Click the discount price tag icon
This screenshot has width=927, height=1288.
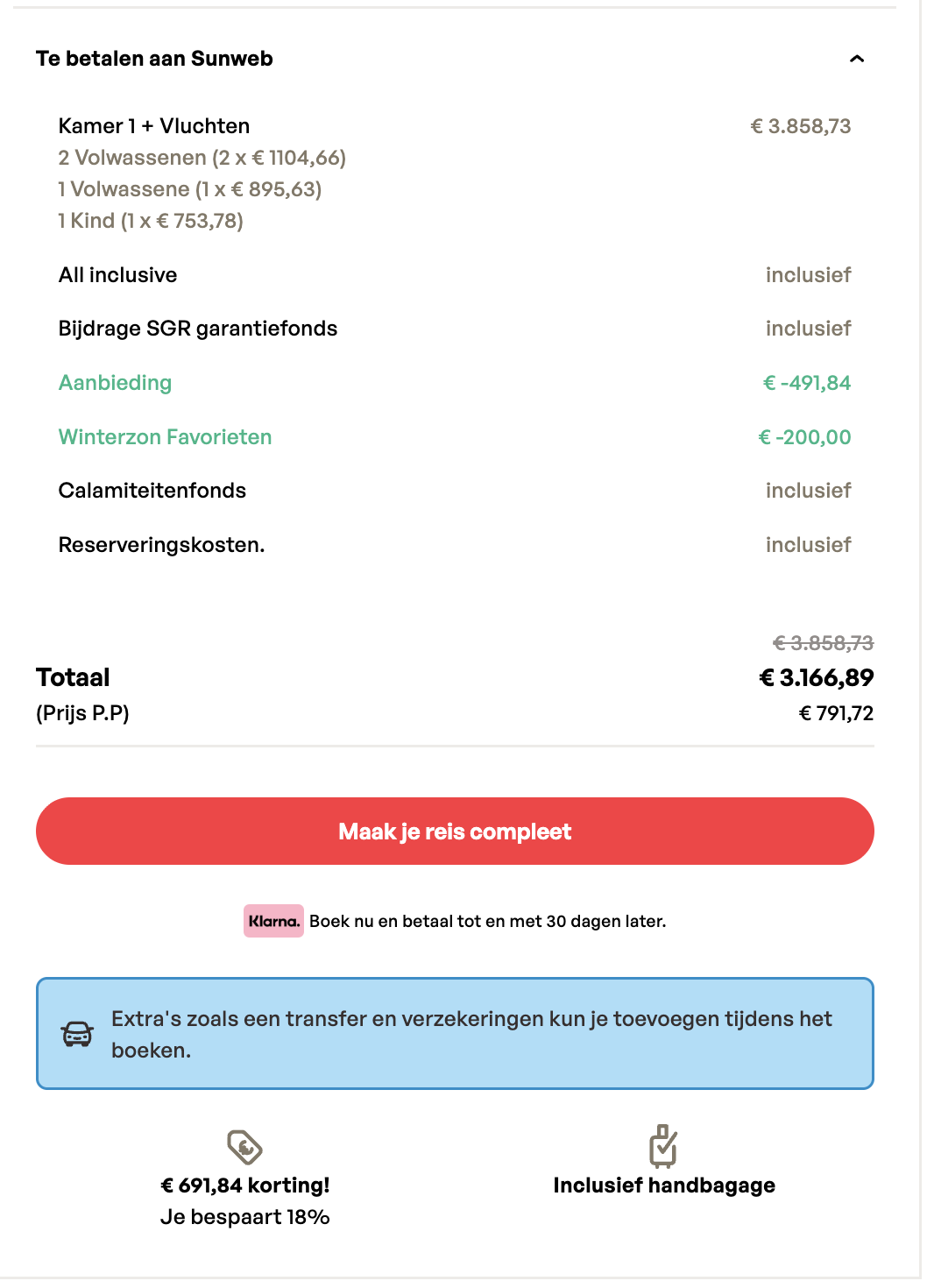244,1147
